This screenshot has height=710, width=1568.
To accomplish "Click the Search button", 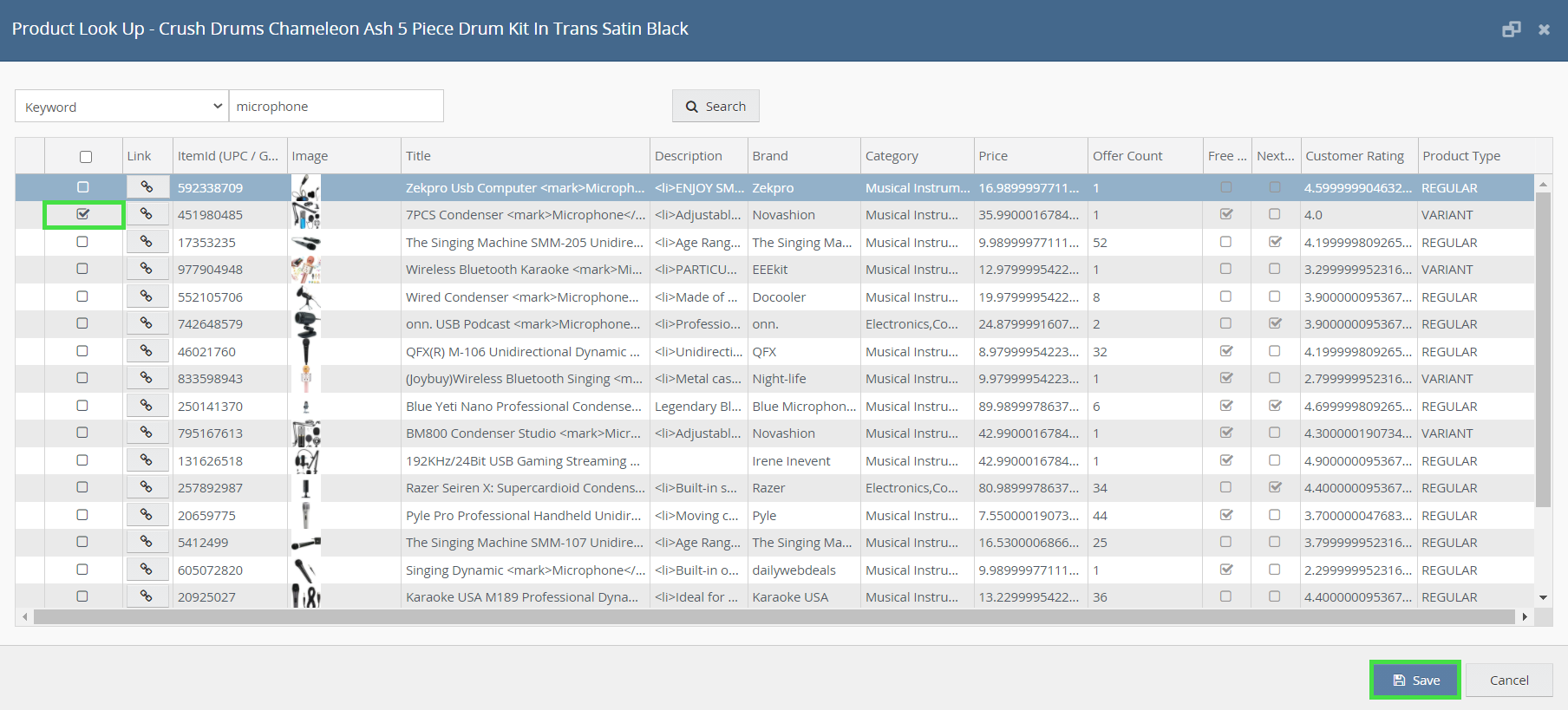I will pyautogui.click(x=715, y=107).
